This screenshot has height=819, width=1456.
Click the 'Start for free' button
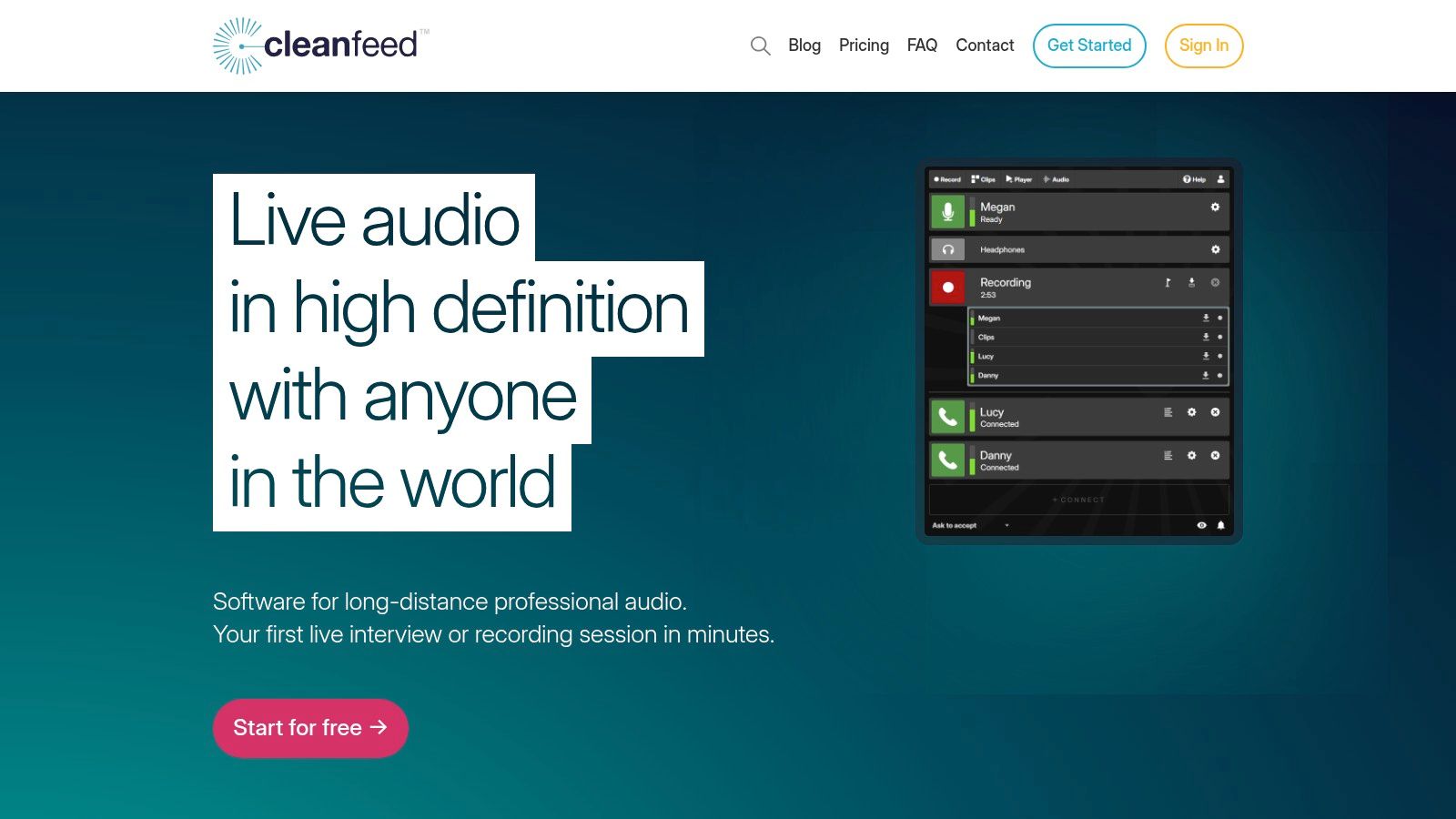(x=310, y=727)
